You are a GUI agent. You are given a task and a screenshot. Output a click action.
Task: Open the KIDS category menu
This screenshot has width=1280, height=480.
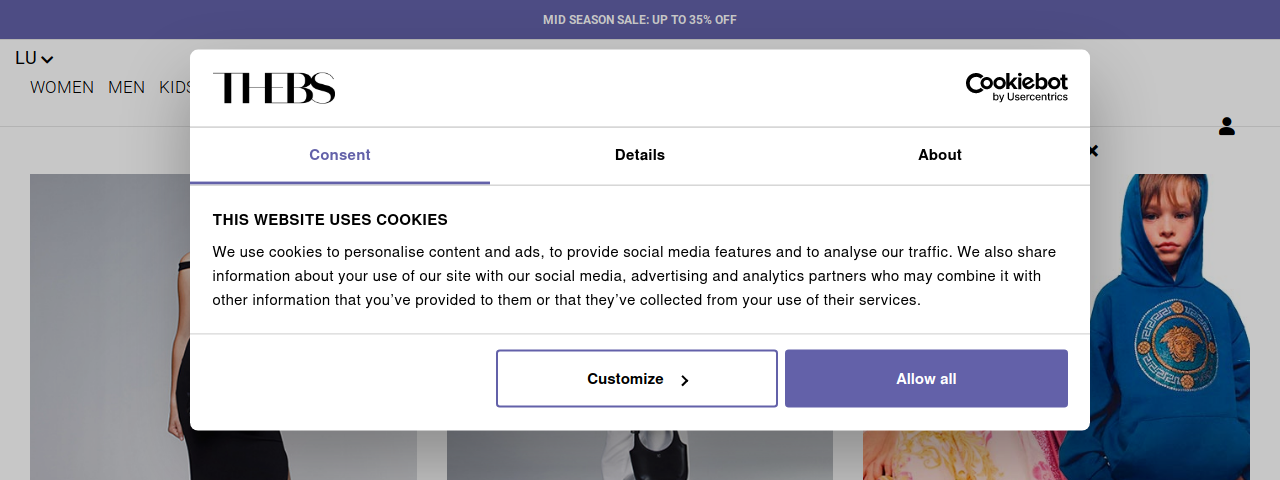coord(175,88)
